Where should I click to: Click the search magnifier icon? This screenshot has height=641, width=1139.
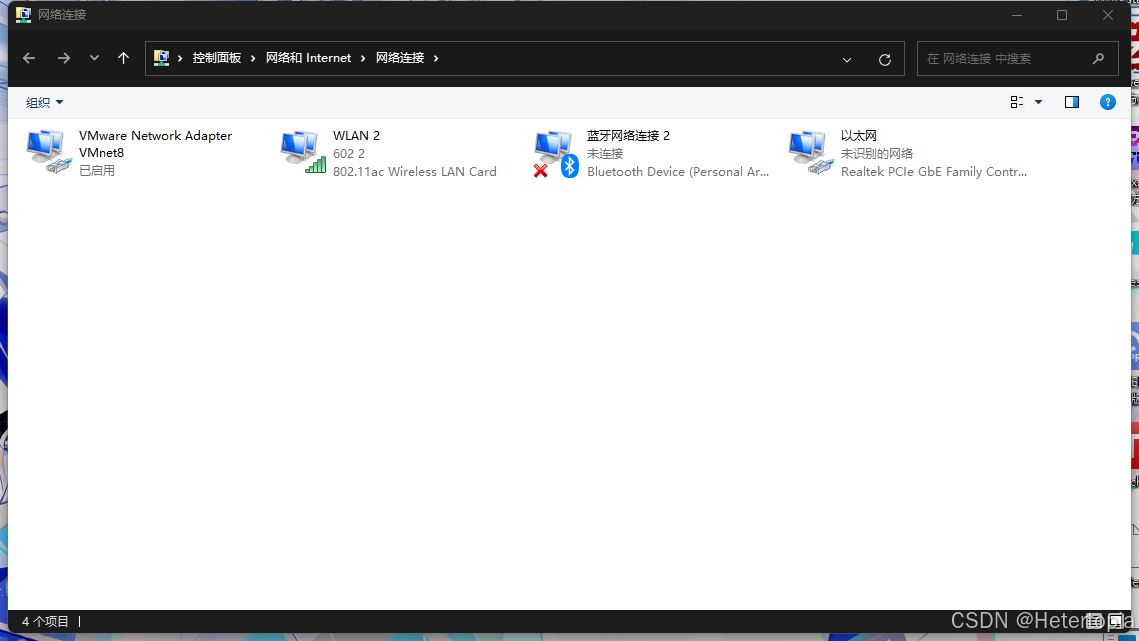1098,59
